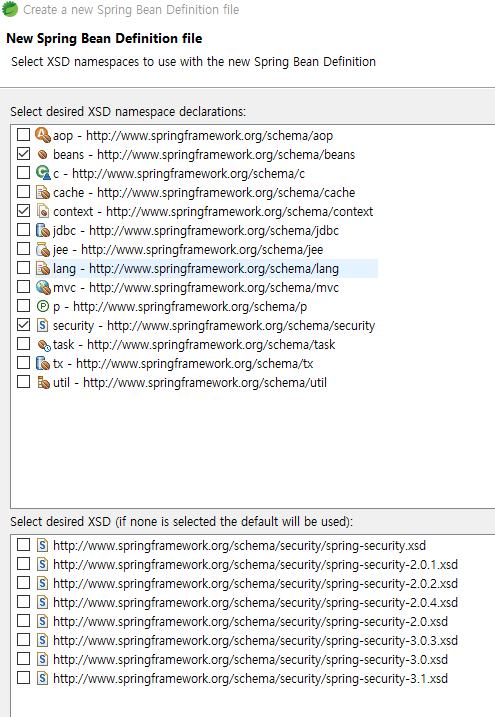Enable the tx namespace checkbox
The width and height of the screenshot is (495, 717).
[x=23, y=363]
